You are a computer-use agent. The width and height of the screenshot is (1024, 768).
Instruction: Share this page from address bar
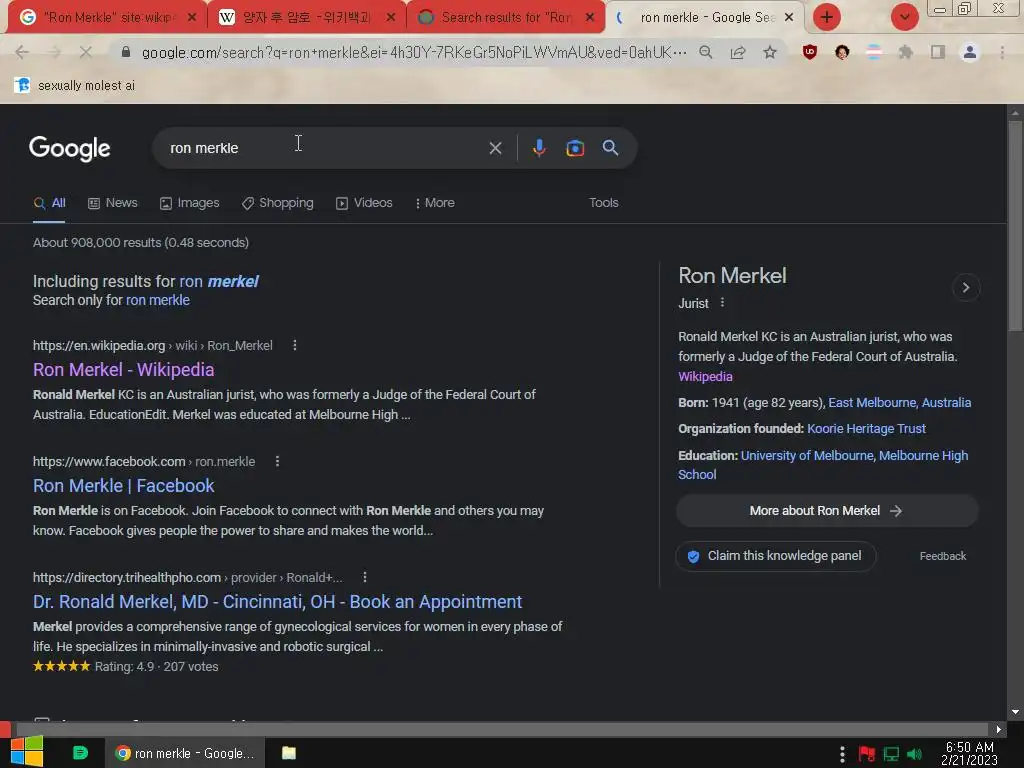pos(738,52)
